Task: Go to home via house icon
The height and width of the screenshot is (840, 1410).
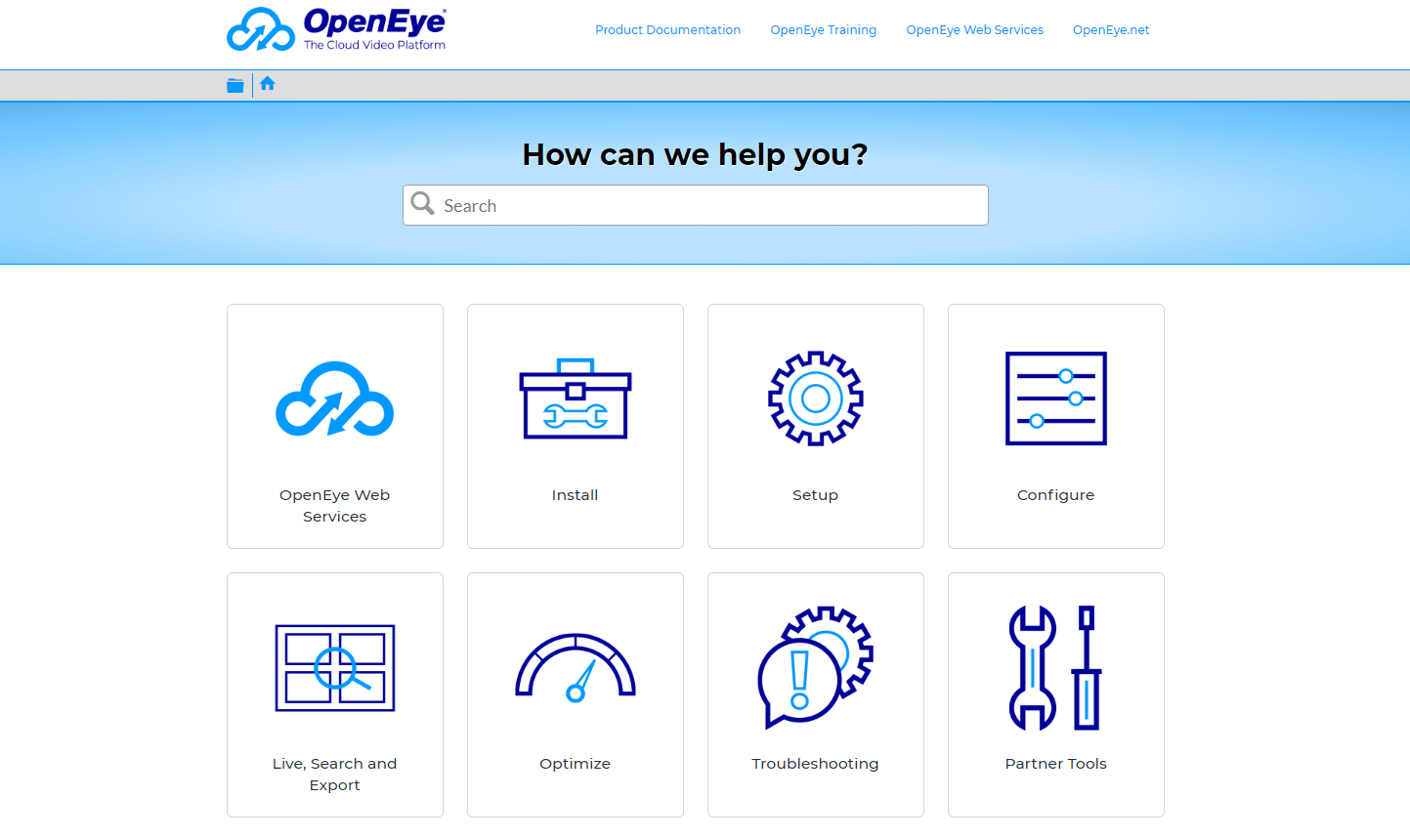Action: [x=268, y=84]
